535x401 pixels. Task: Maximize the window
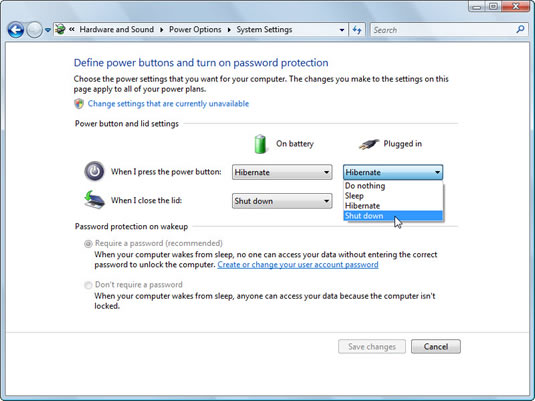(493, 6)
